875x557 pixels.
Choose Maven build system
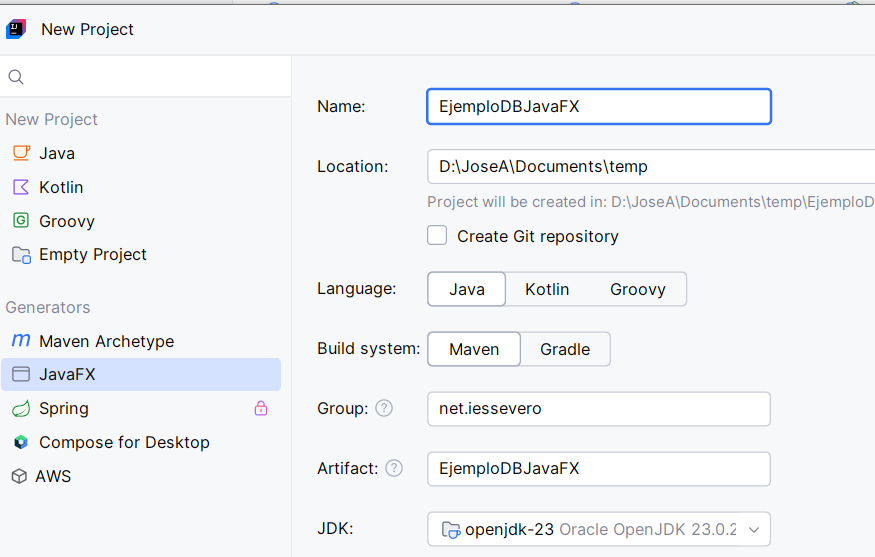tap(474, 349)
